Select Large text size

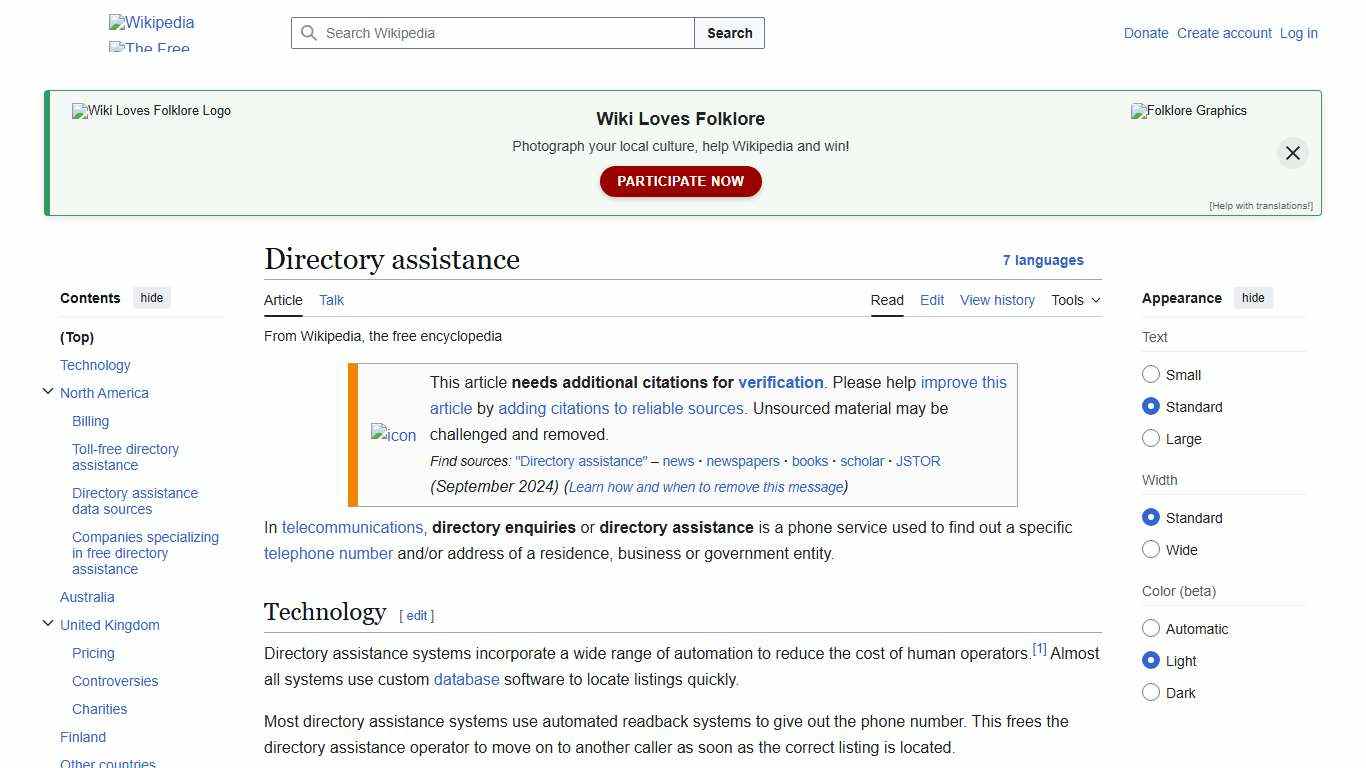[1151, 438]
